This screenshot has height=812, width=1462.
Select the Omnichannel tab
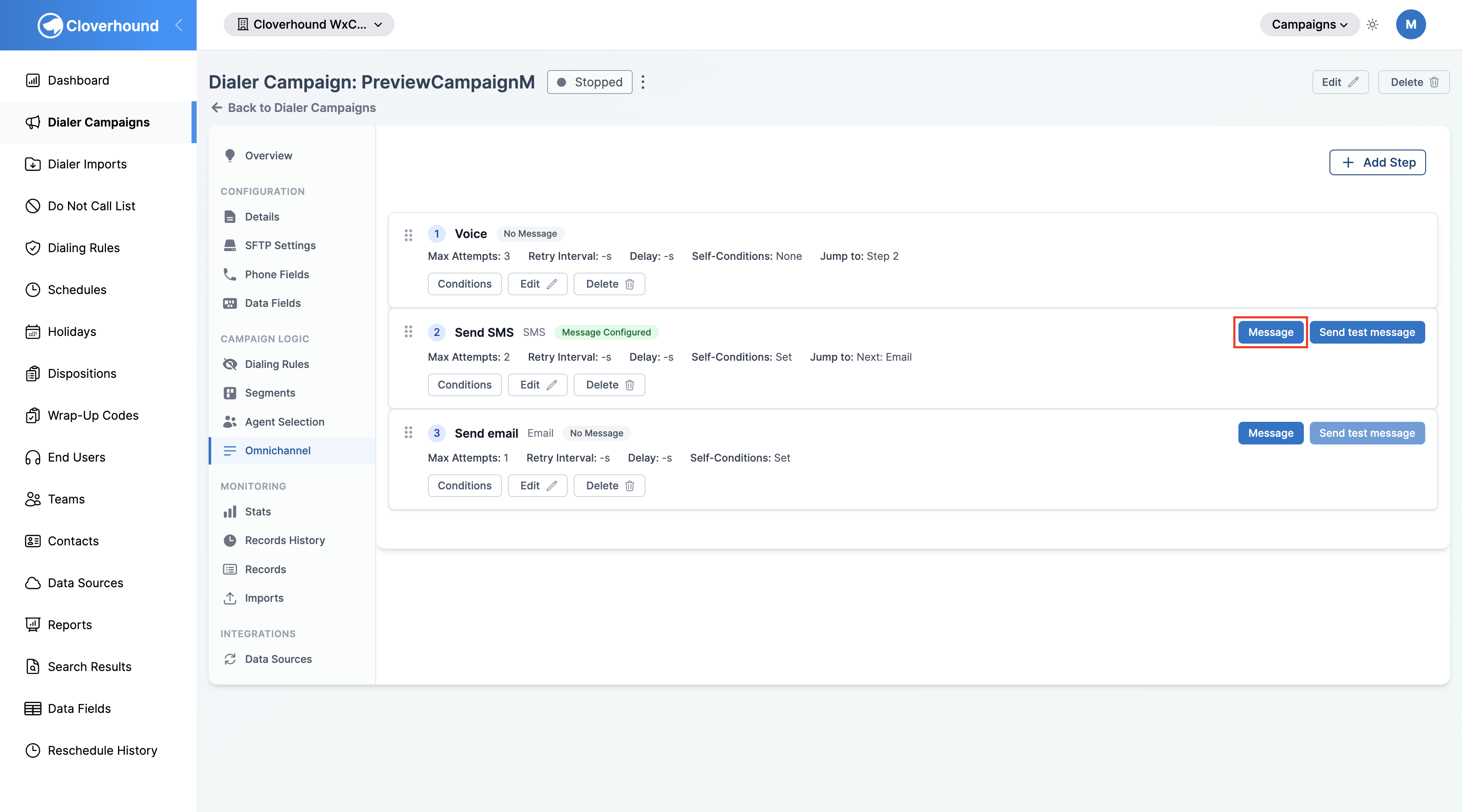click(292, 450)
